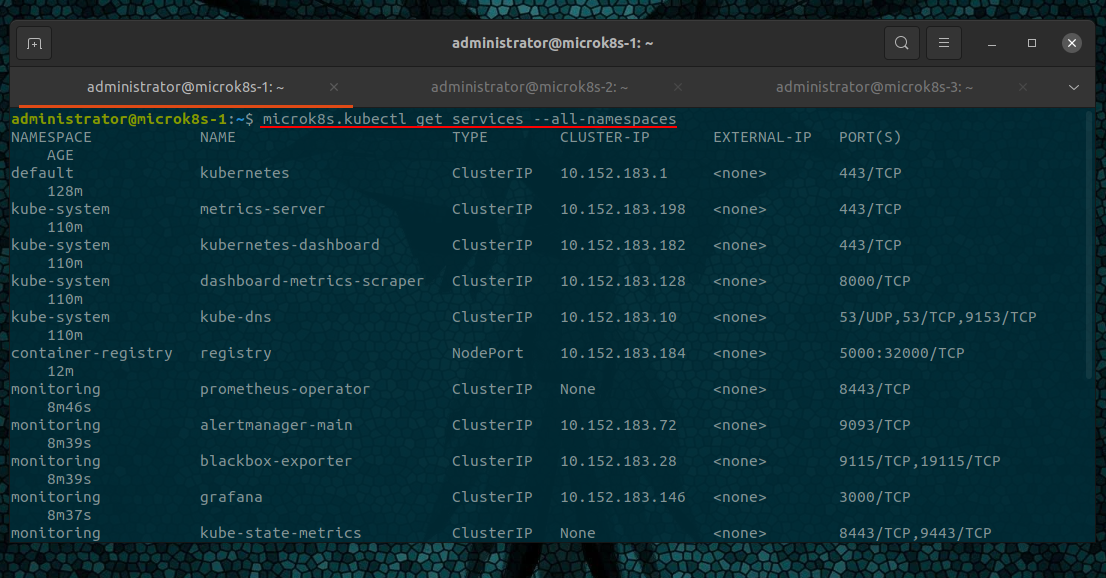Click the kubernetes service name

point(244,173)
